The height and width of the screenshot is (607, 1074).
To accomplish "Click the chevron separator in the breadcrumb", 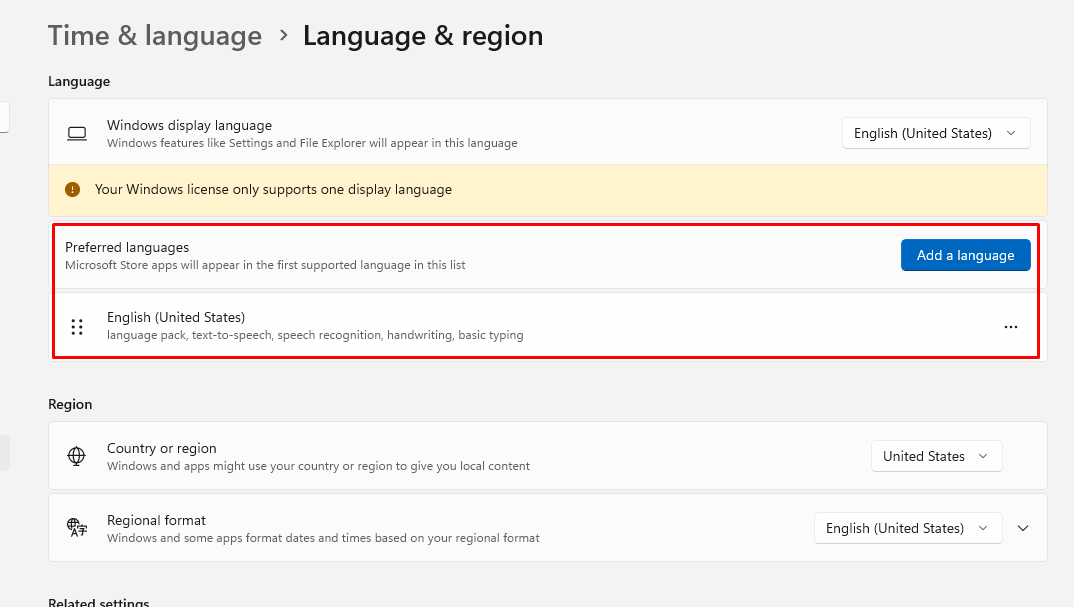I will click(283, 34).
